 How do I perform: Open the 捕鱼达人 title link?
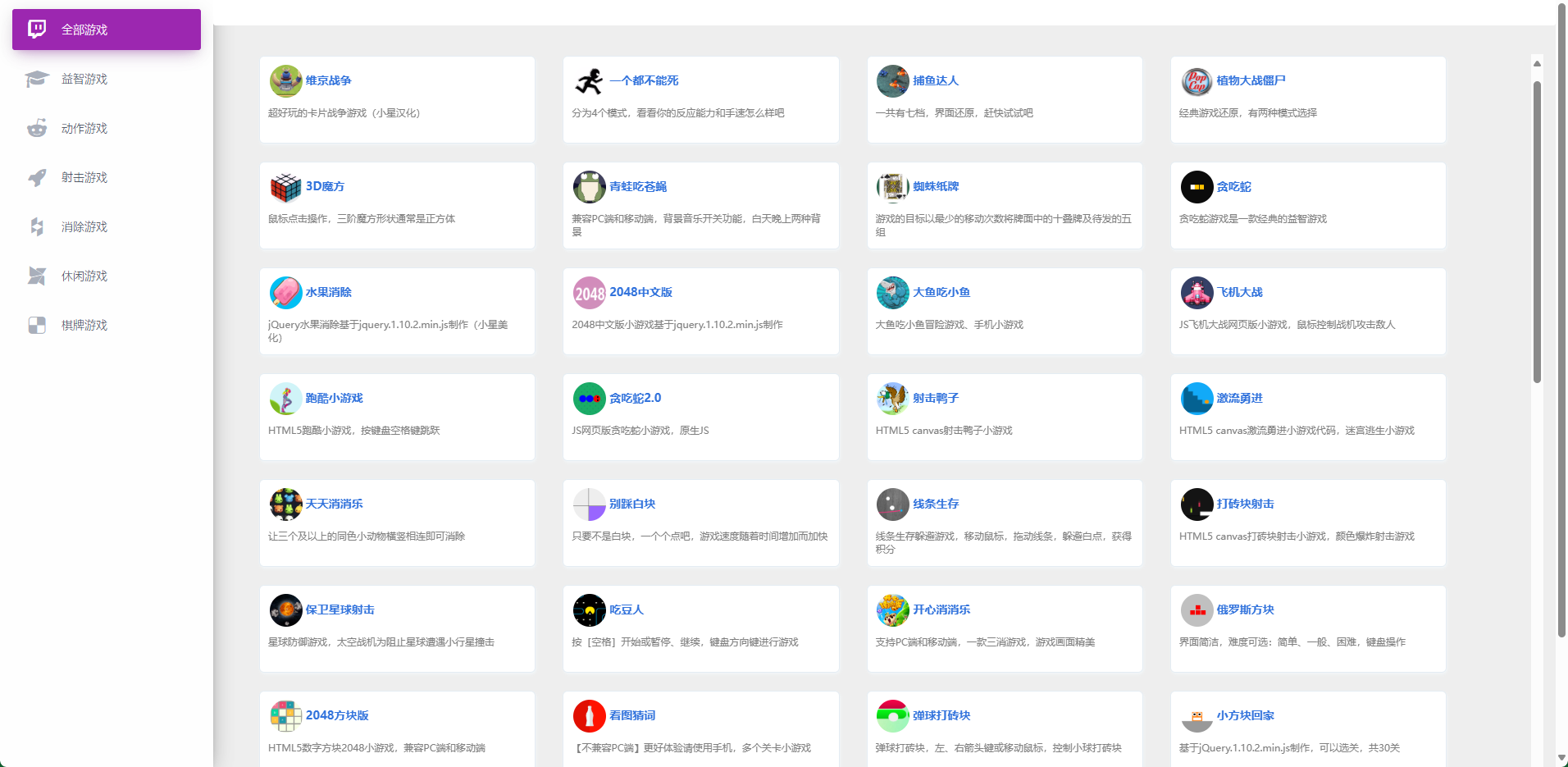pos(936,80)
